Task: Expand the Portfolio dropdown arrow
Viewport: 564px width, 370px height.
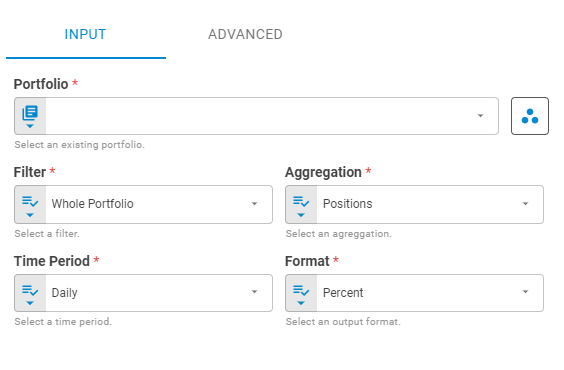Action: (x=480, y=116)
